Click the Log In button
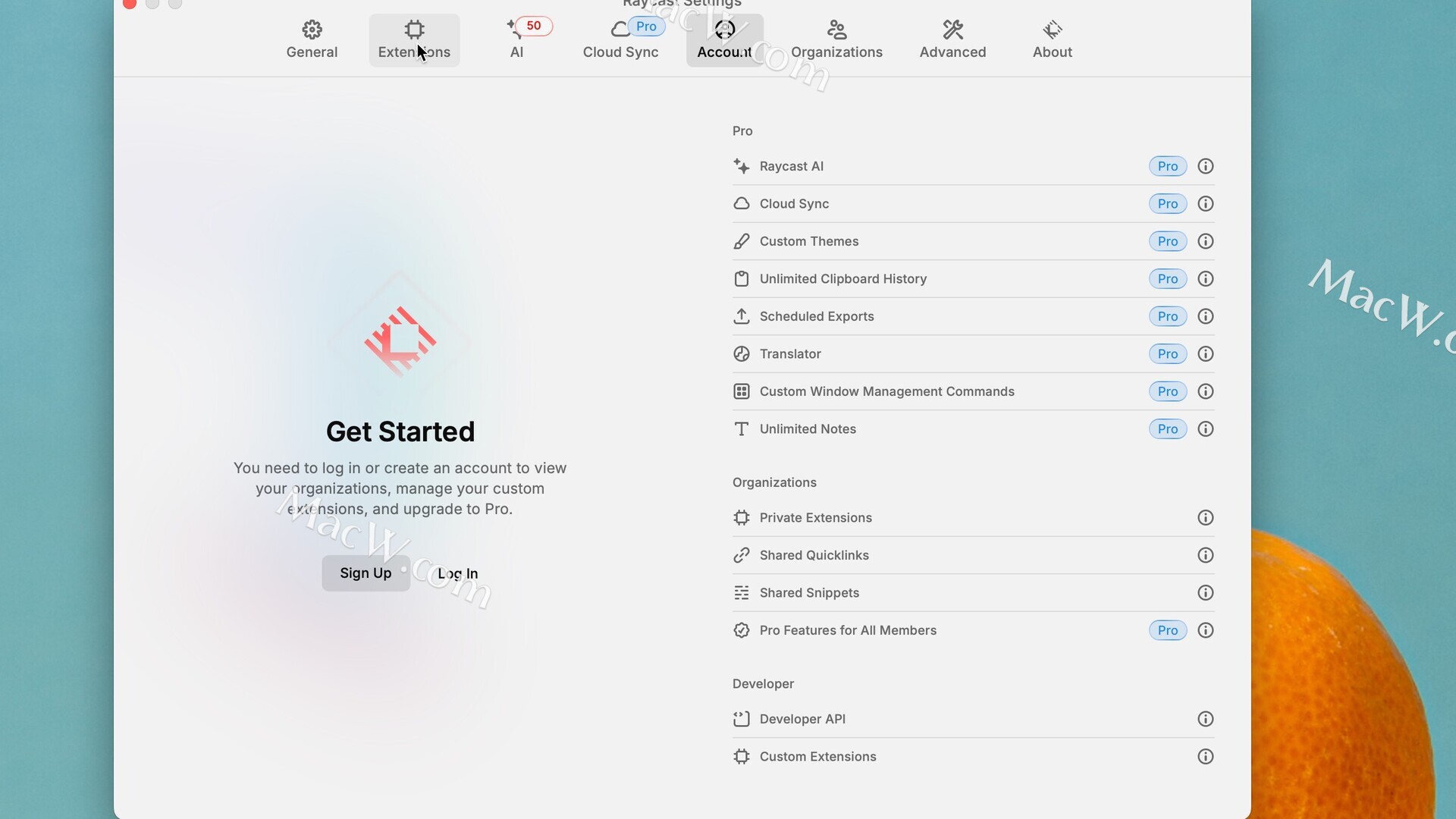The width and height of the screenshot is (1456, 819). [x=458, y=573]
